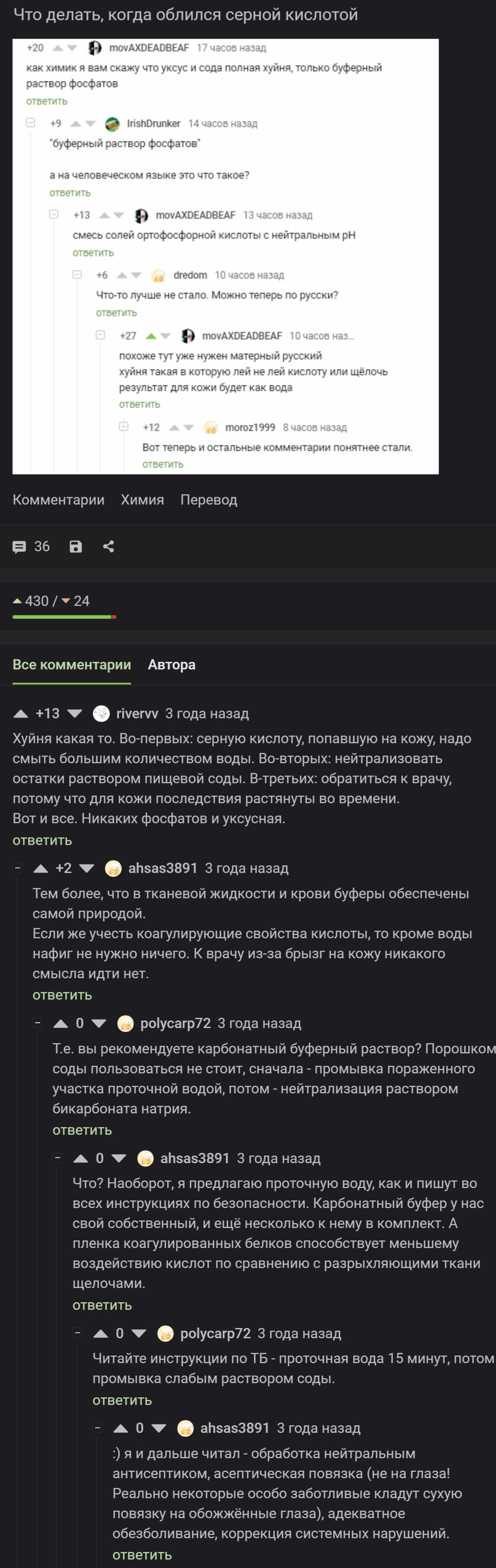Switch to the Автора comments tab
Screen dimensions: 496x1568
tap(171, 665)
